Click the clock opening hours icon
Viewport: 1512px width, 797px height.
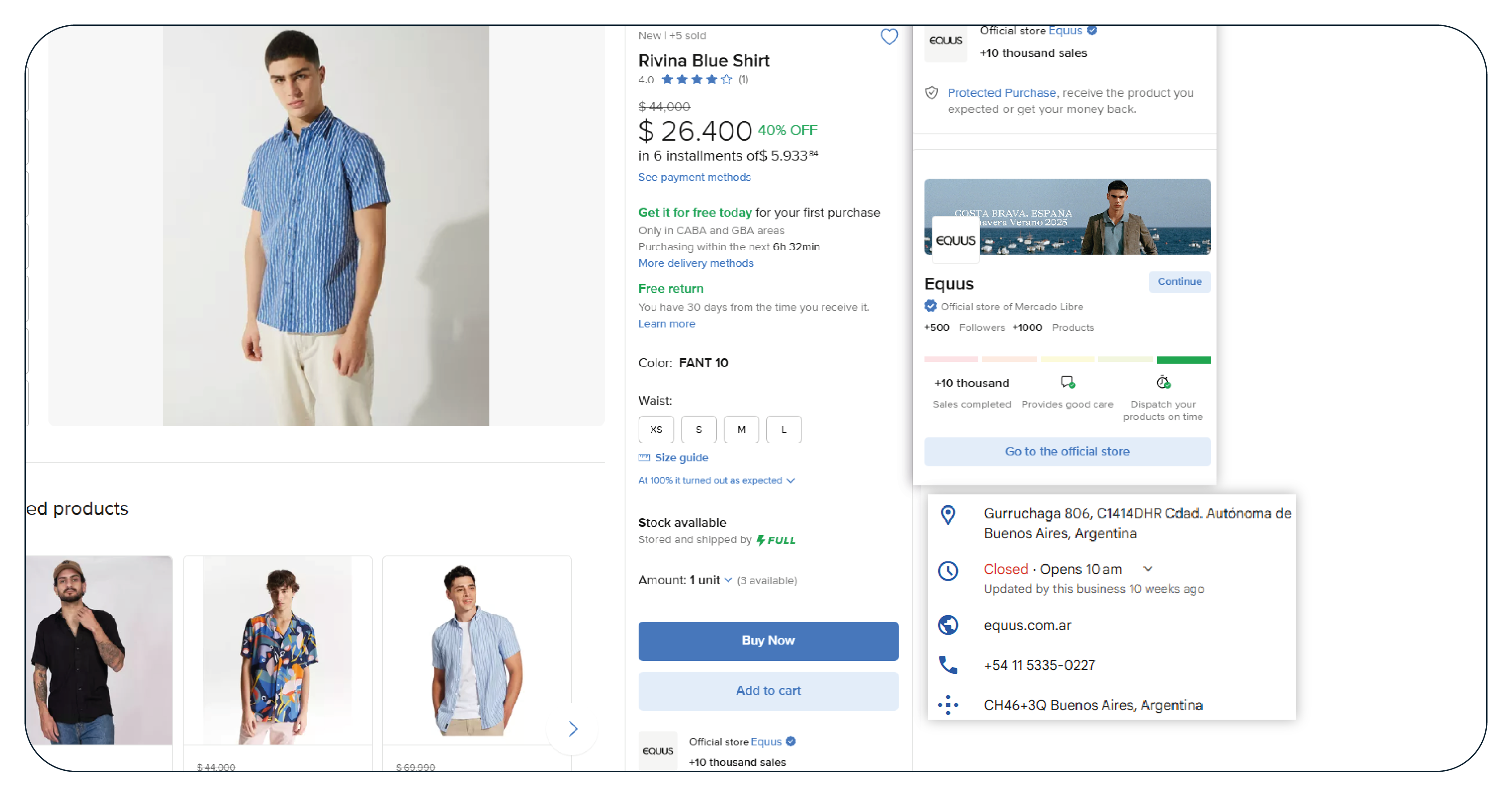[948, 570]
